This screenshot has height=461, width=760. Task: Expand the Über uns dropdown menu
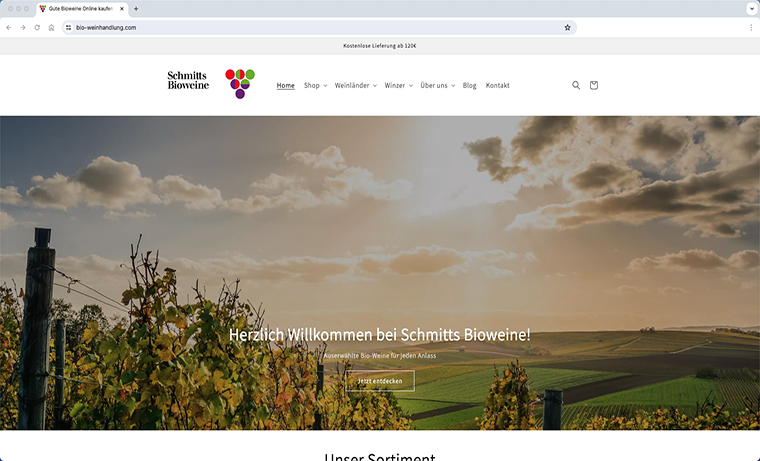click(438, 85)
